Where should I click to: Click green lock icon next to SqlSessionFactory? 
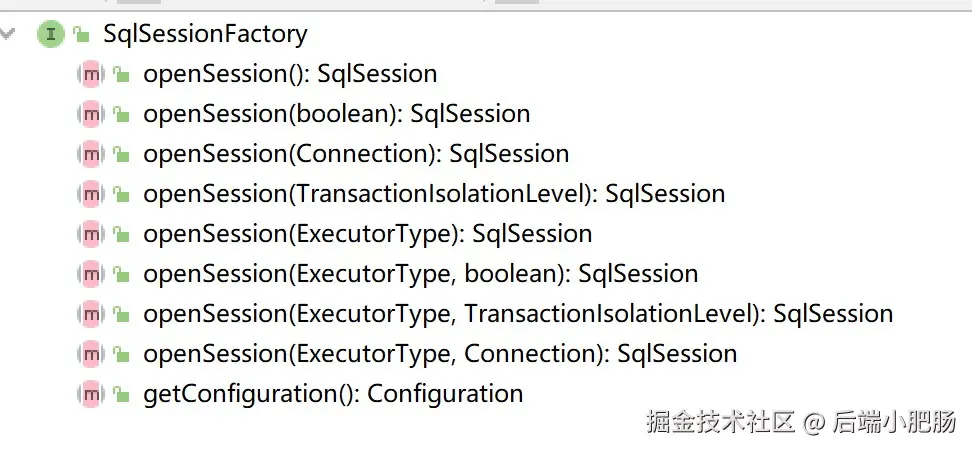tap(81, 36)
